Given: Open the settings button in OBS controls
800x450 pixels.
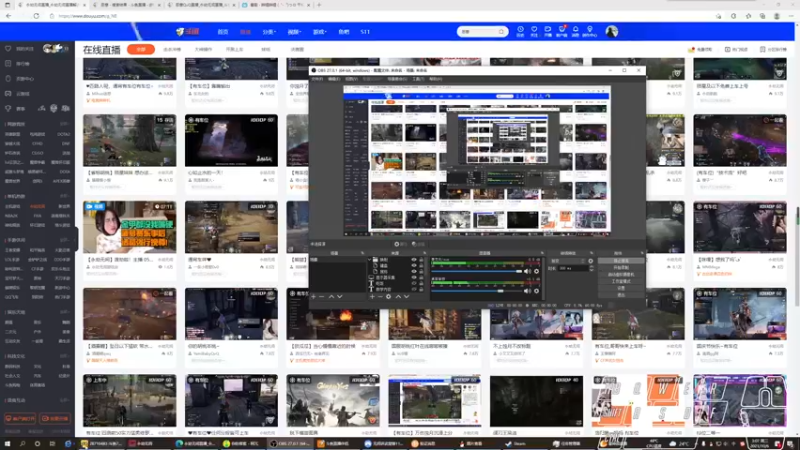Looking at the screenshot, I should click(x=621, y=288).
